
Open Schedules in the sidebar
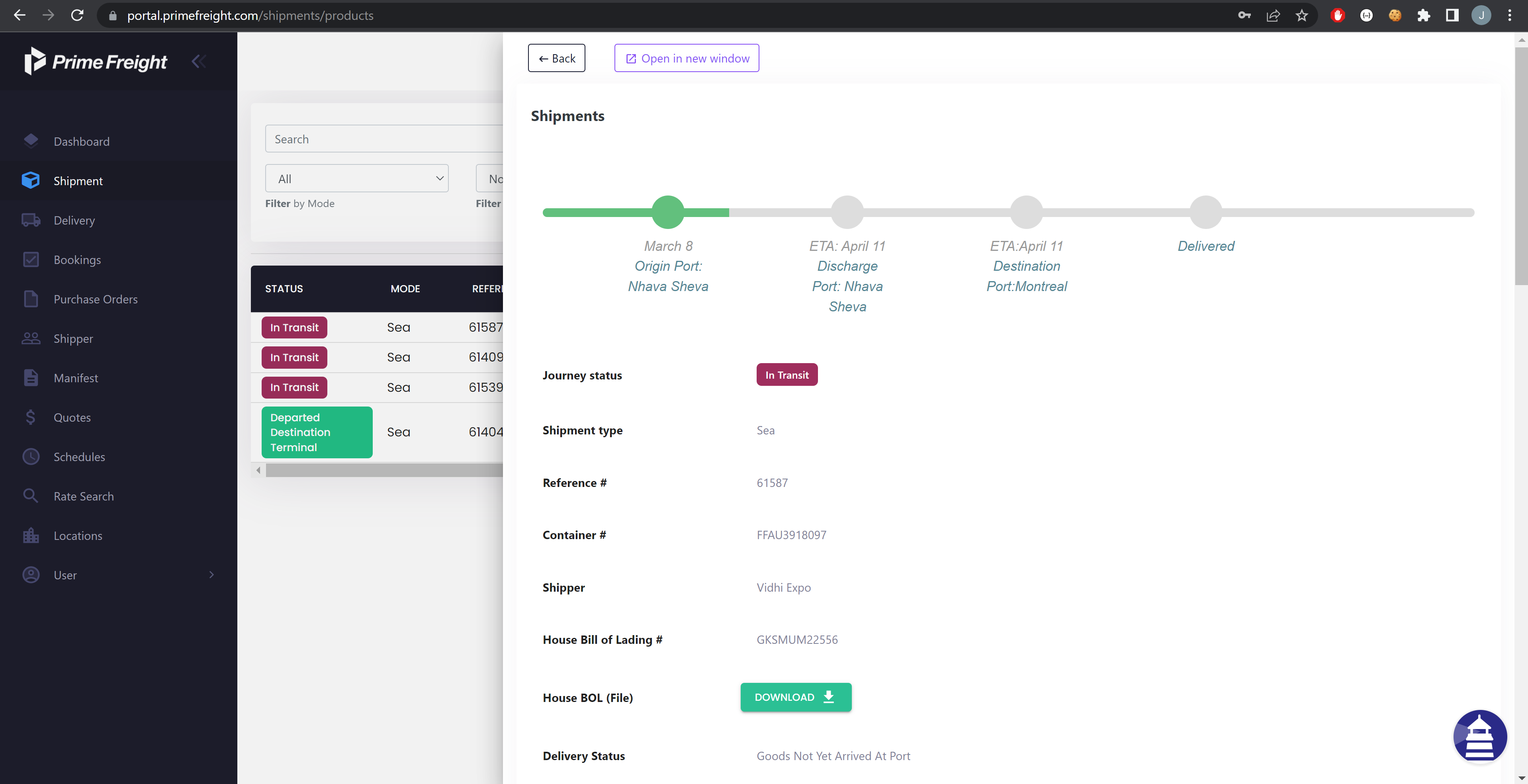[79, 457]
